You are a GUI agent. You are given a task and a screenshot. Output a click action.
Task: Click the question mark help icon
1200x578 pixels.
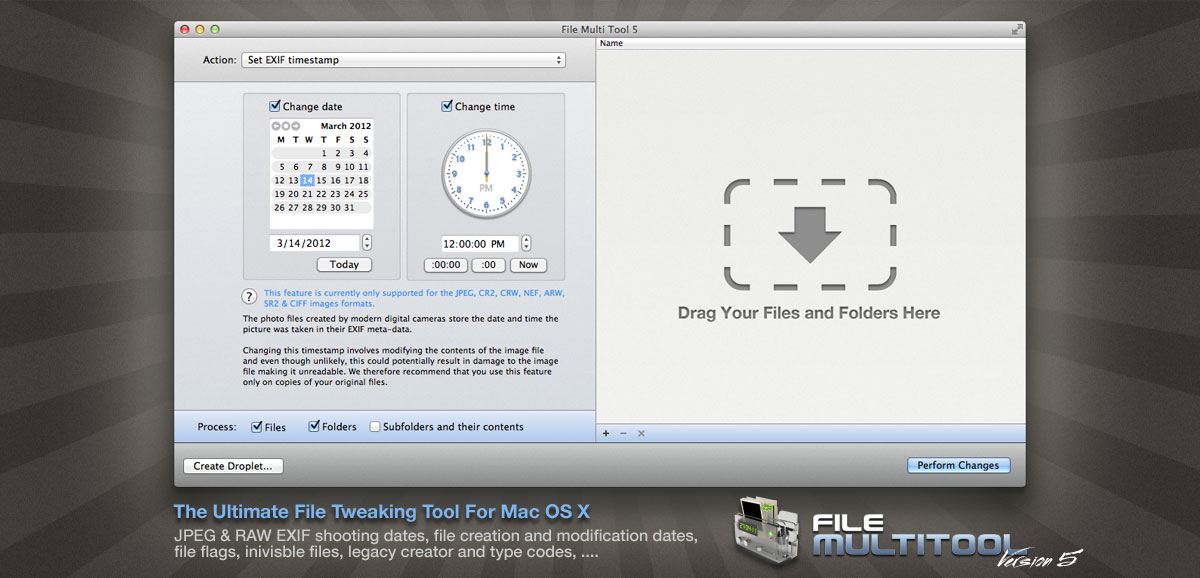coord(249,296)
